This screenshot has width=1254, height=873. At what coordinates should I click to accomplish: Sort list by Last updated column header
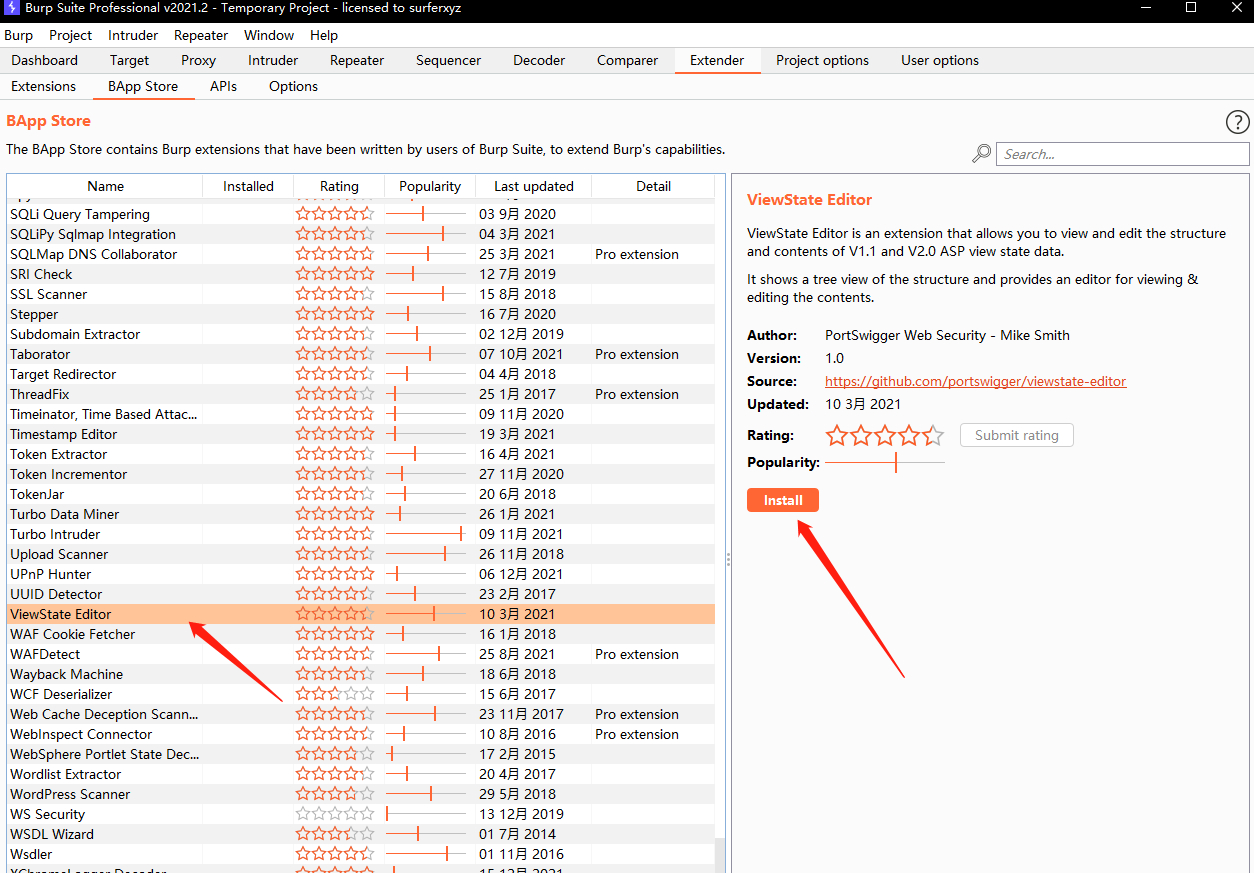[534, 186]
